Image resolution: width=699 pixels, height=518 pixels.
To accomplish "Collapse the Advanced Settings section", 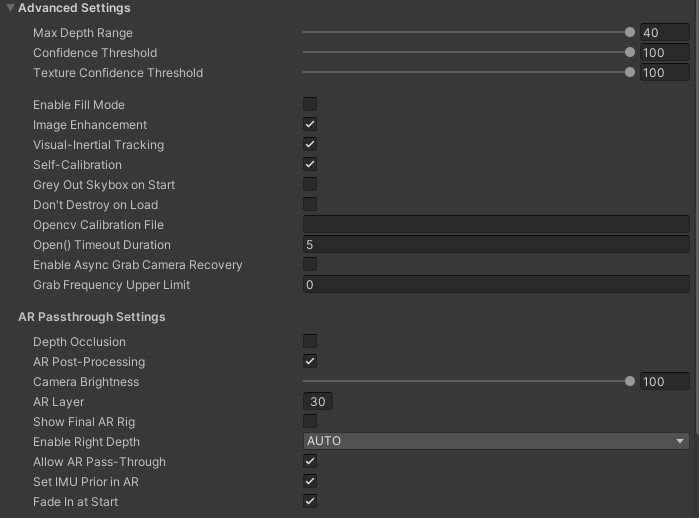I will pos(10,8).
